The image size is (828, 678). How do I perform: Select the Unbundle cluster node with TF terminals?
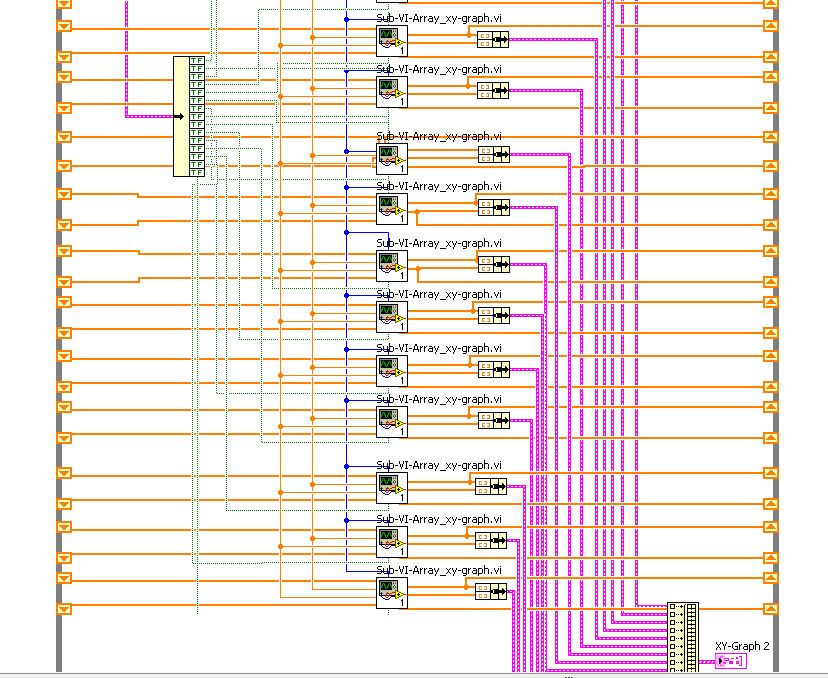pos(189,116)
